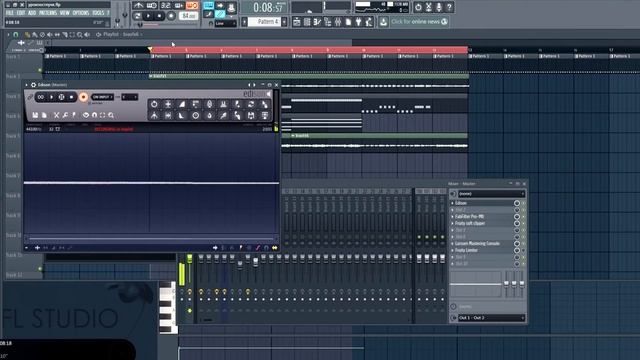Open the Pattern 4 selector

pyautogui.click(x=264, y=21)
